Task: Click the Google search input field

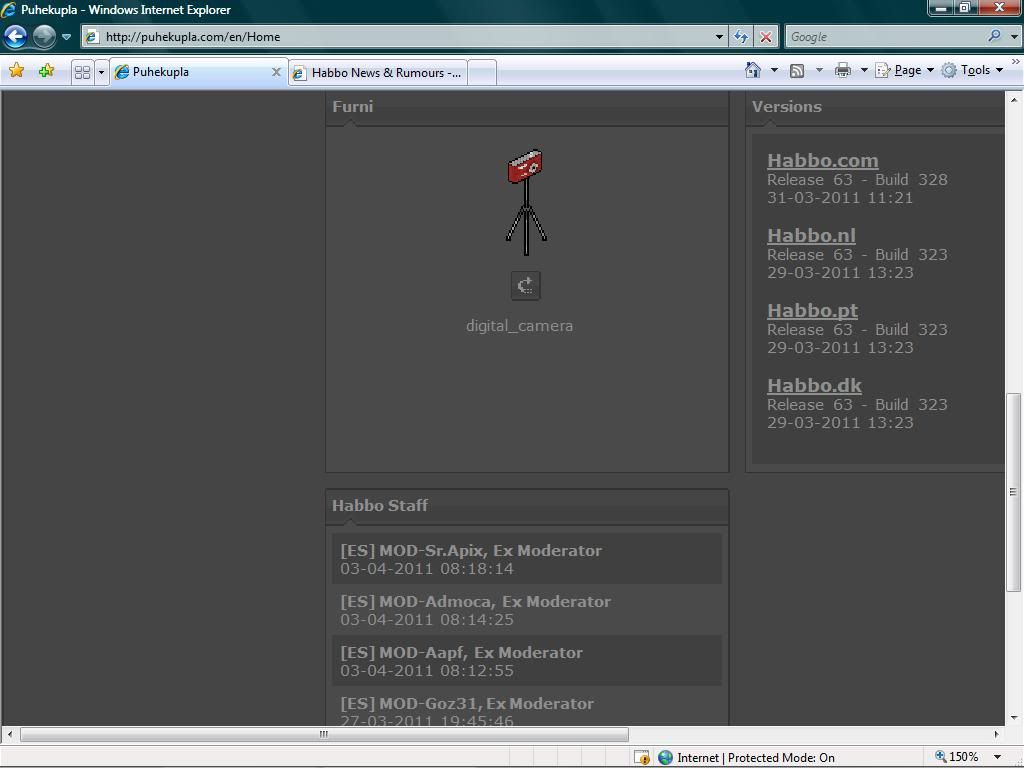Action: pyautogui.click(x=885, y=37)
